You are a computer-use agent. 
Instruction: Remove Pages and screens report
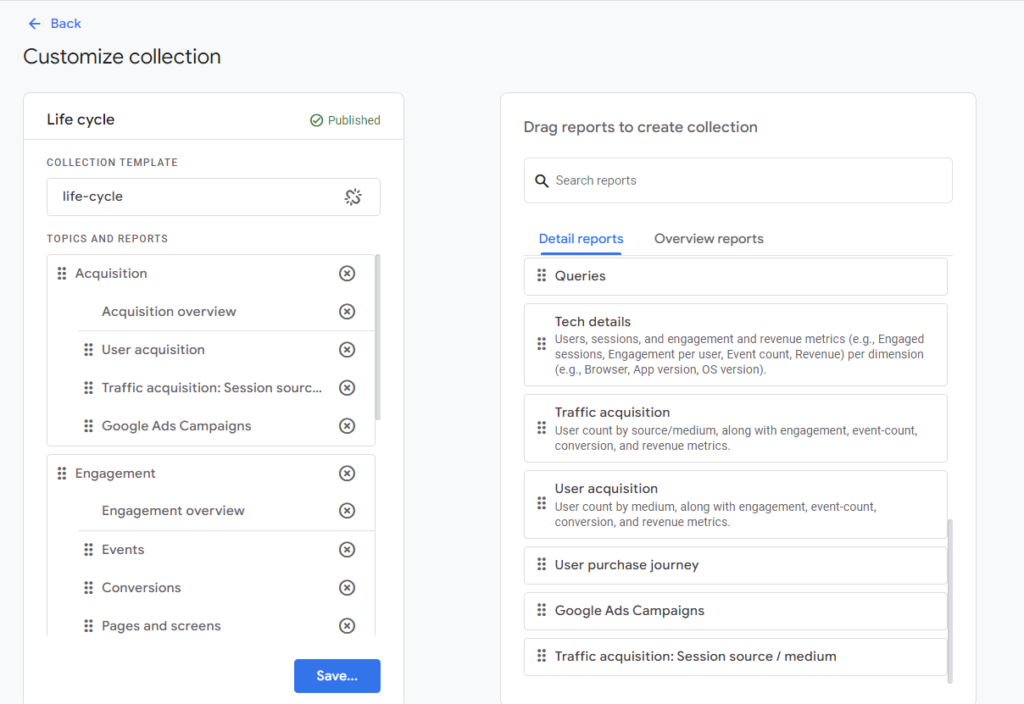[x=347, y=626]
